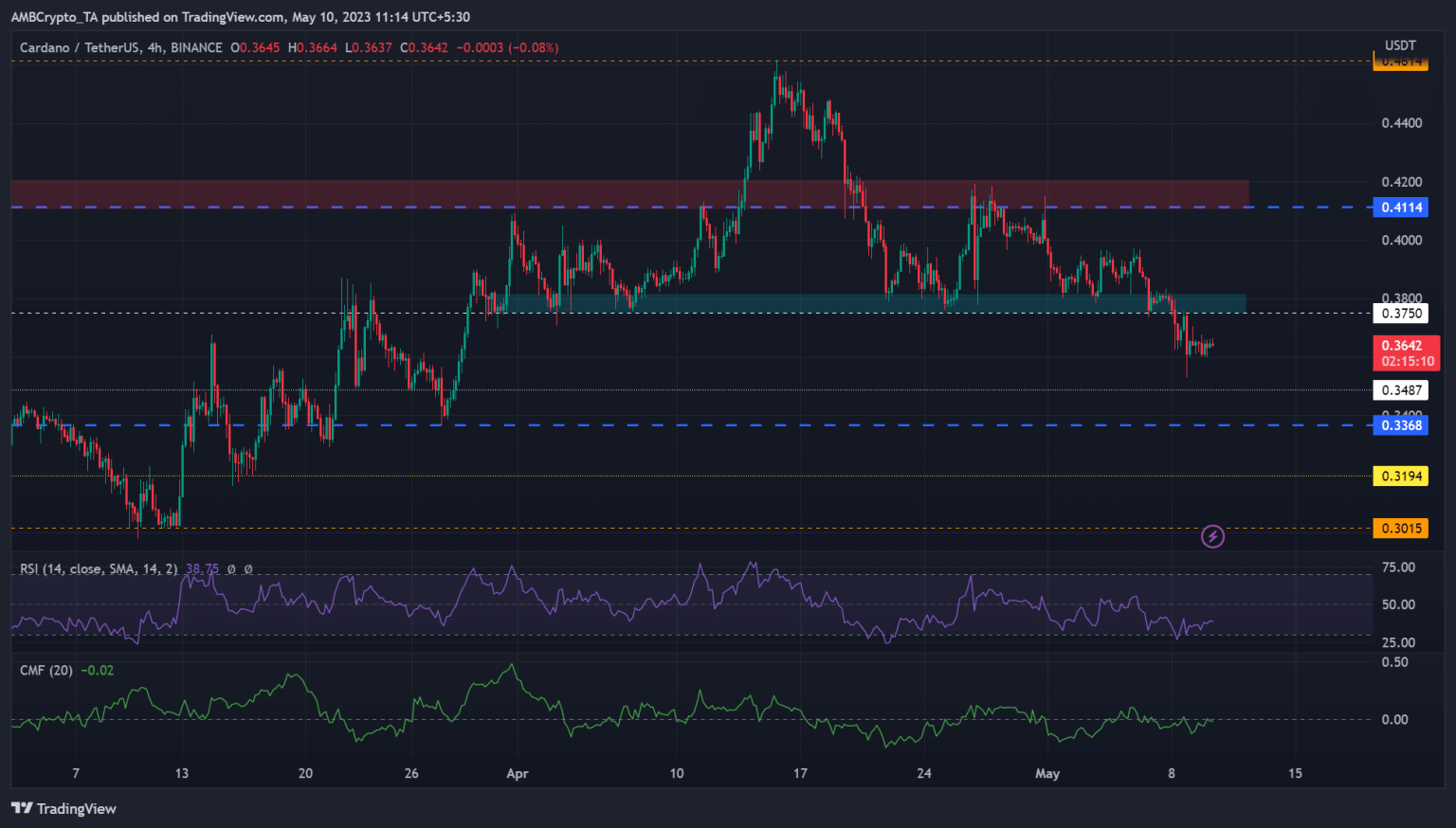Click the orange 0.3015 price label
This screenshot has width=1456, height=828.
pyautogui.click(x=1401, y=529)
